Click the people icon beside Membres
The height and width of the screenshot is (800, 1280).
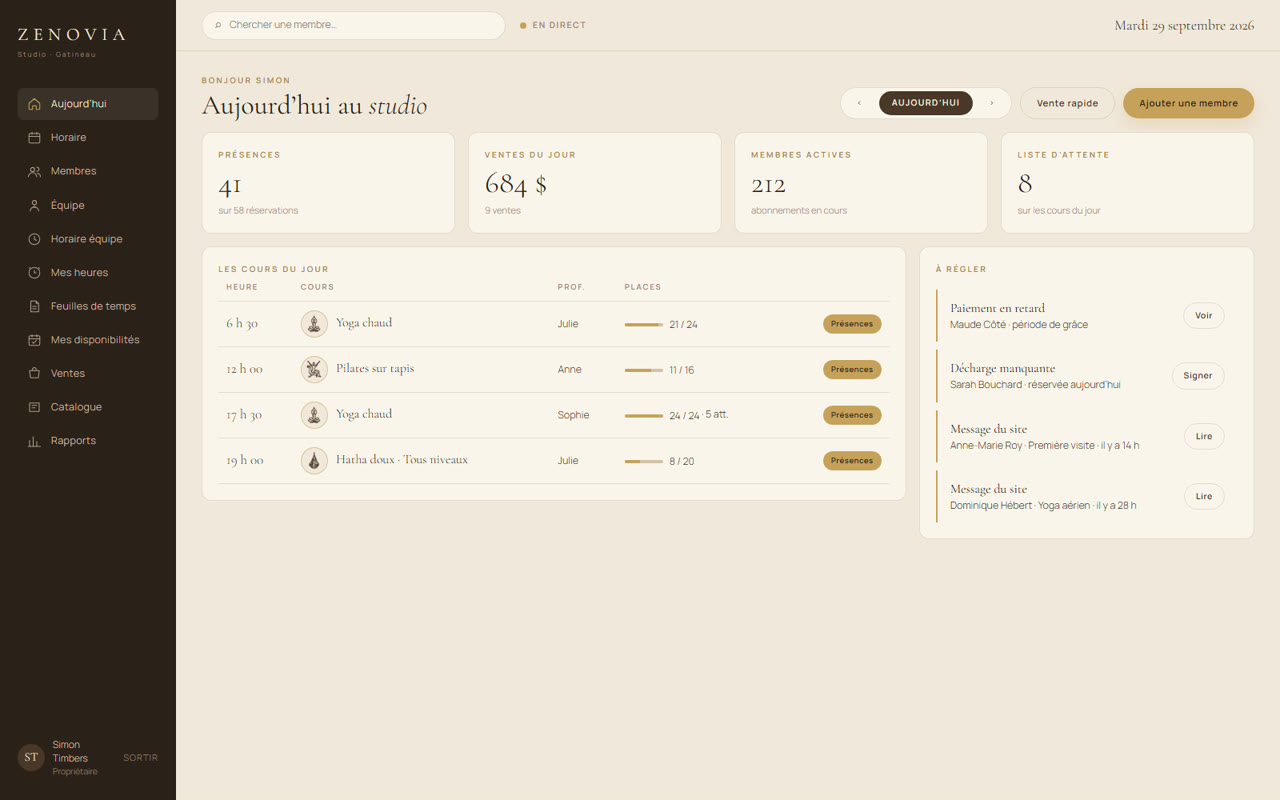point(34,172)
